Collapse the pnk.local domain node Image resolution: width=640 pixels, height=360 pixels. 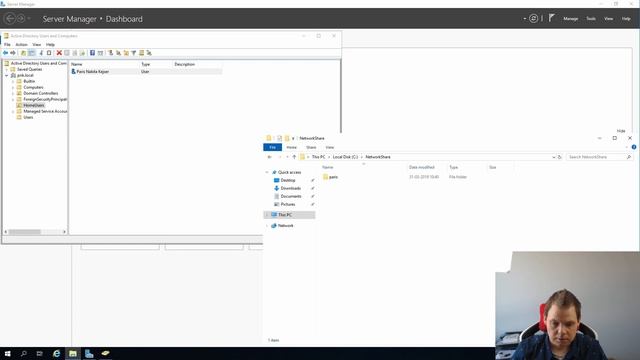(x=7, y=76)
